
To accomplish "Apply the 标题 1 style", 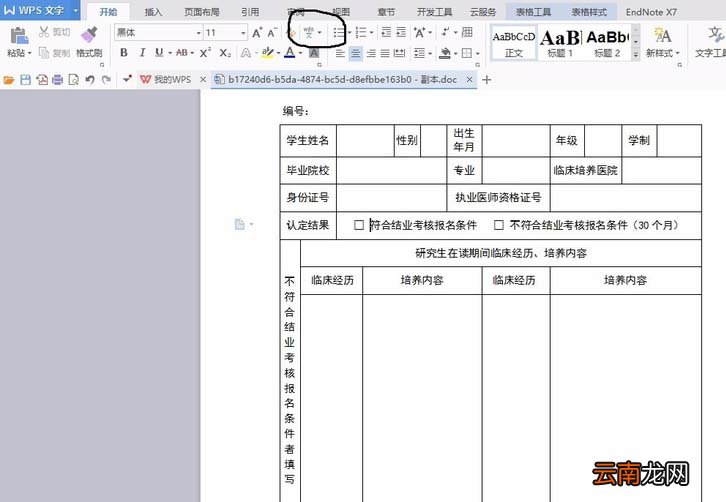I will 560,43.
